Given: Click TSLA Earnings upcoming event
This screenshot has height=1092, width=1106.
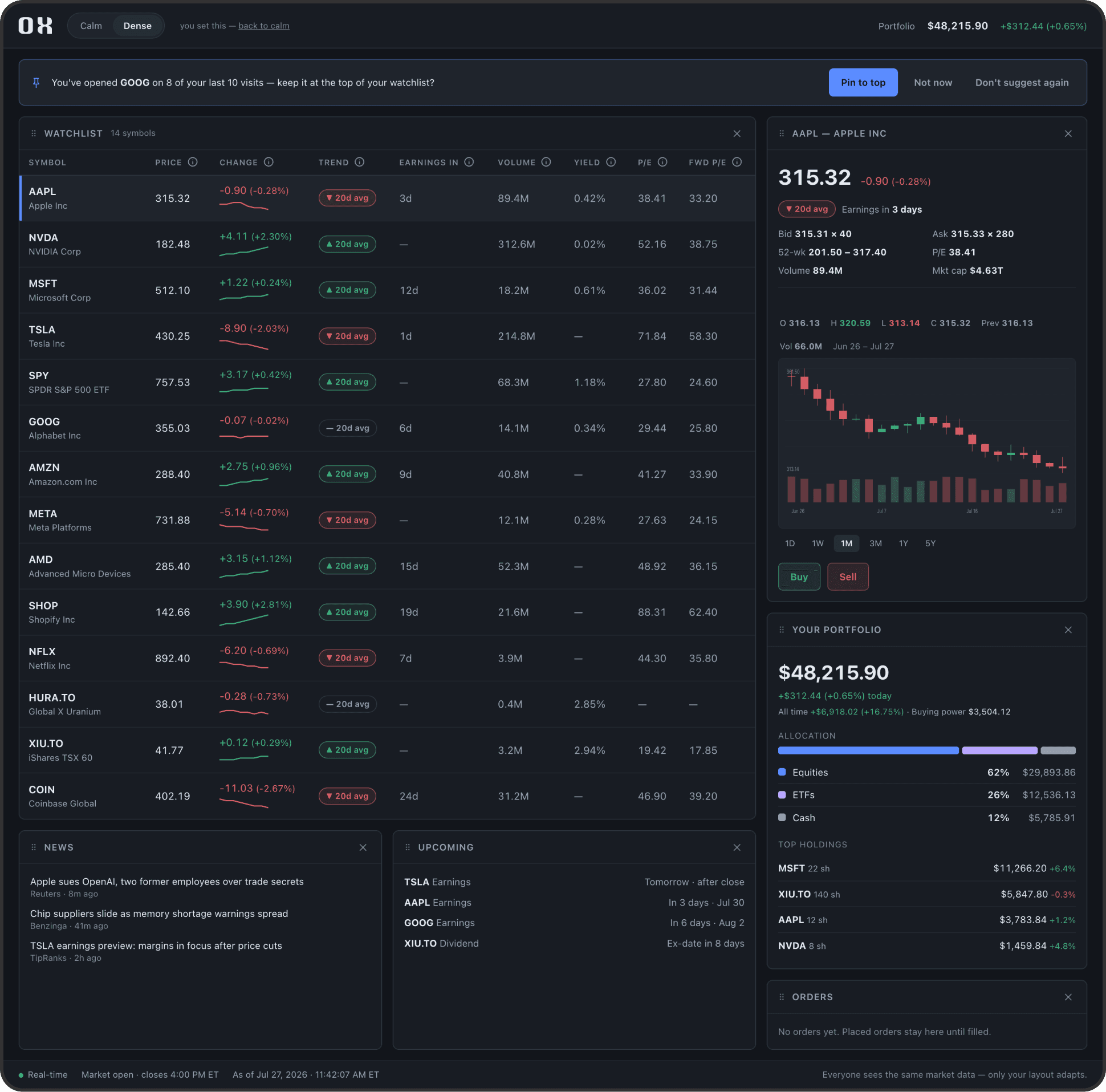Looking at the screenshot, I should point(574,882).
